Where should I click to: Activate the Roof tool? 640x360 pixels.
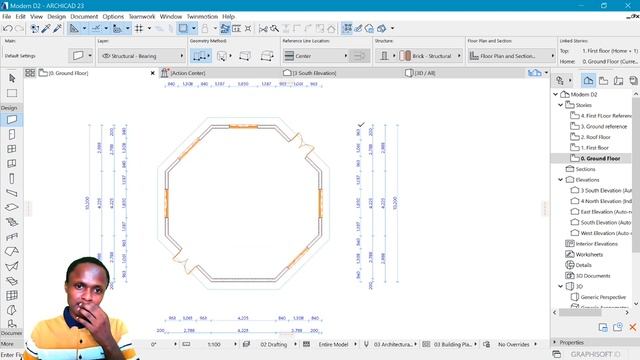tap(12, 251)
